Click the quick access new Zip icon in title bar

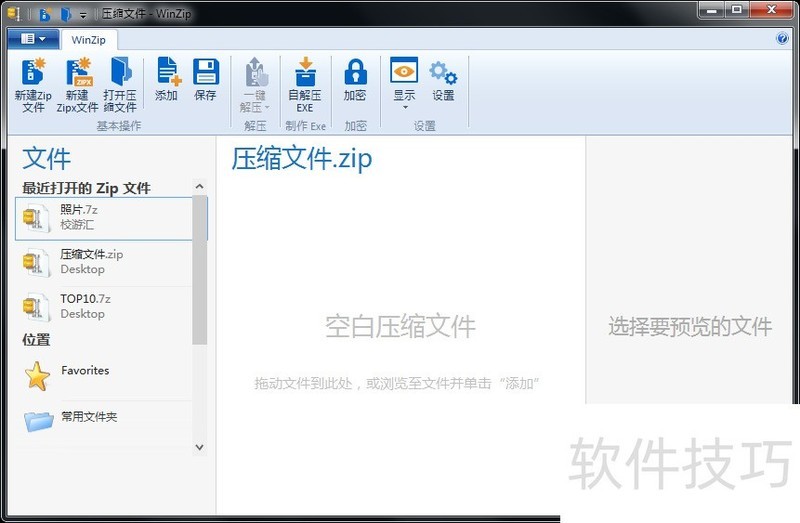tap(45, 14)
